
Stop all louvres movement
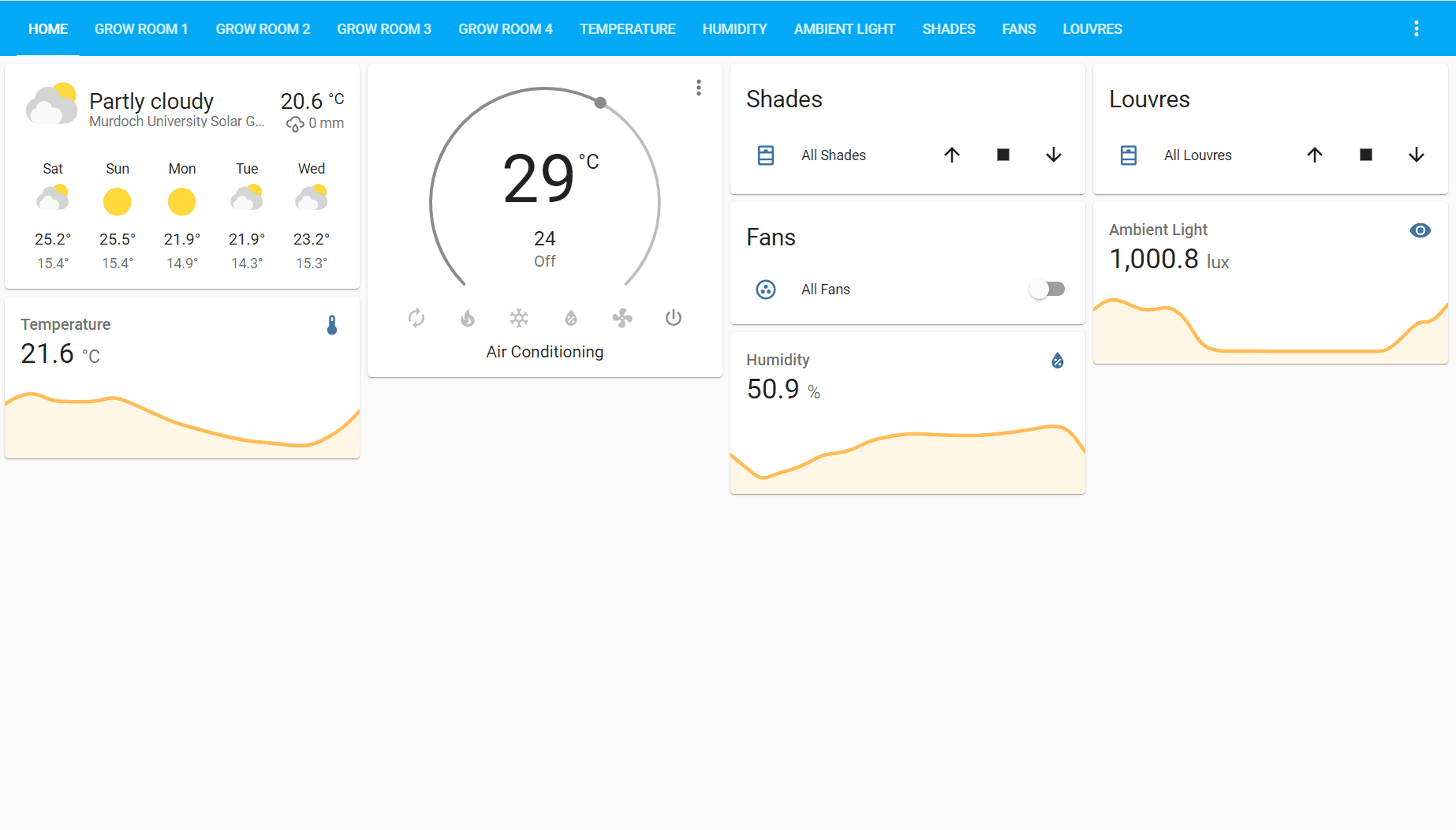pyautogui.click(x=1366, y=155)
